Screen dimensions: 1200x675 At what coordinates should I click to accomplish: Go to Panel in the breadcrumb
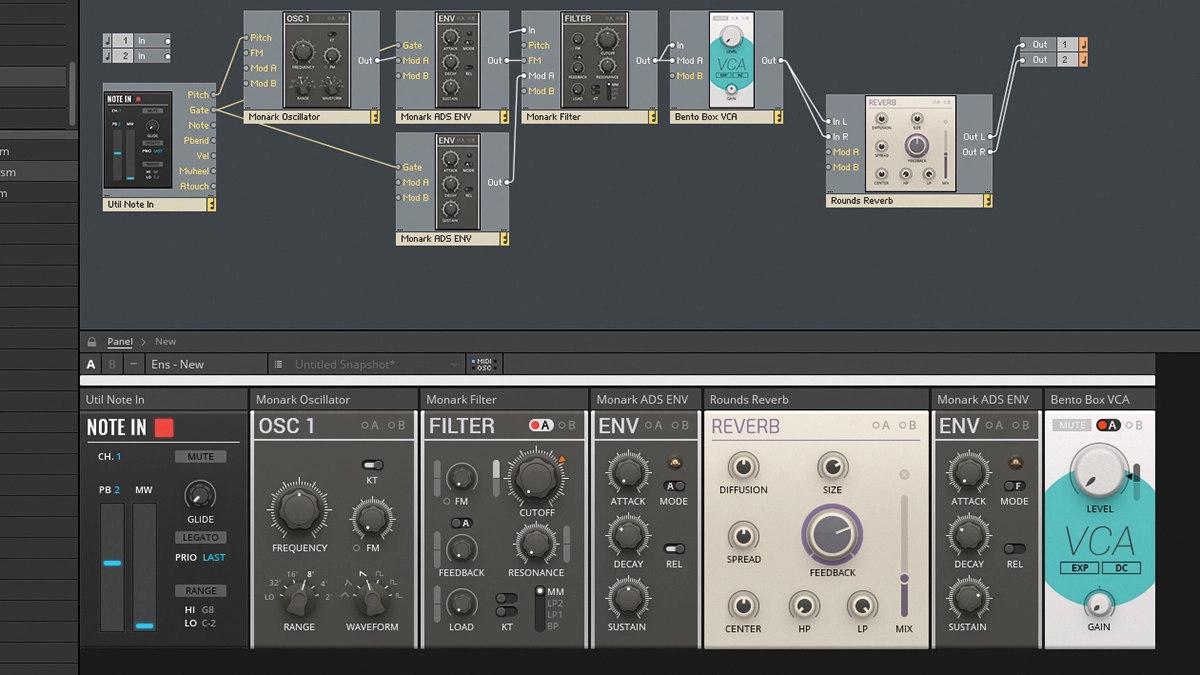coord(120,342)
